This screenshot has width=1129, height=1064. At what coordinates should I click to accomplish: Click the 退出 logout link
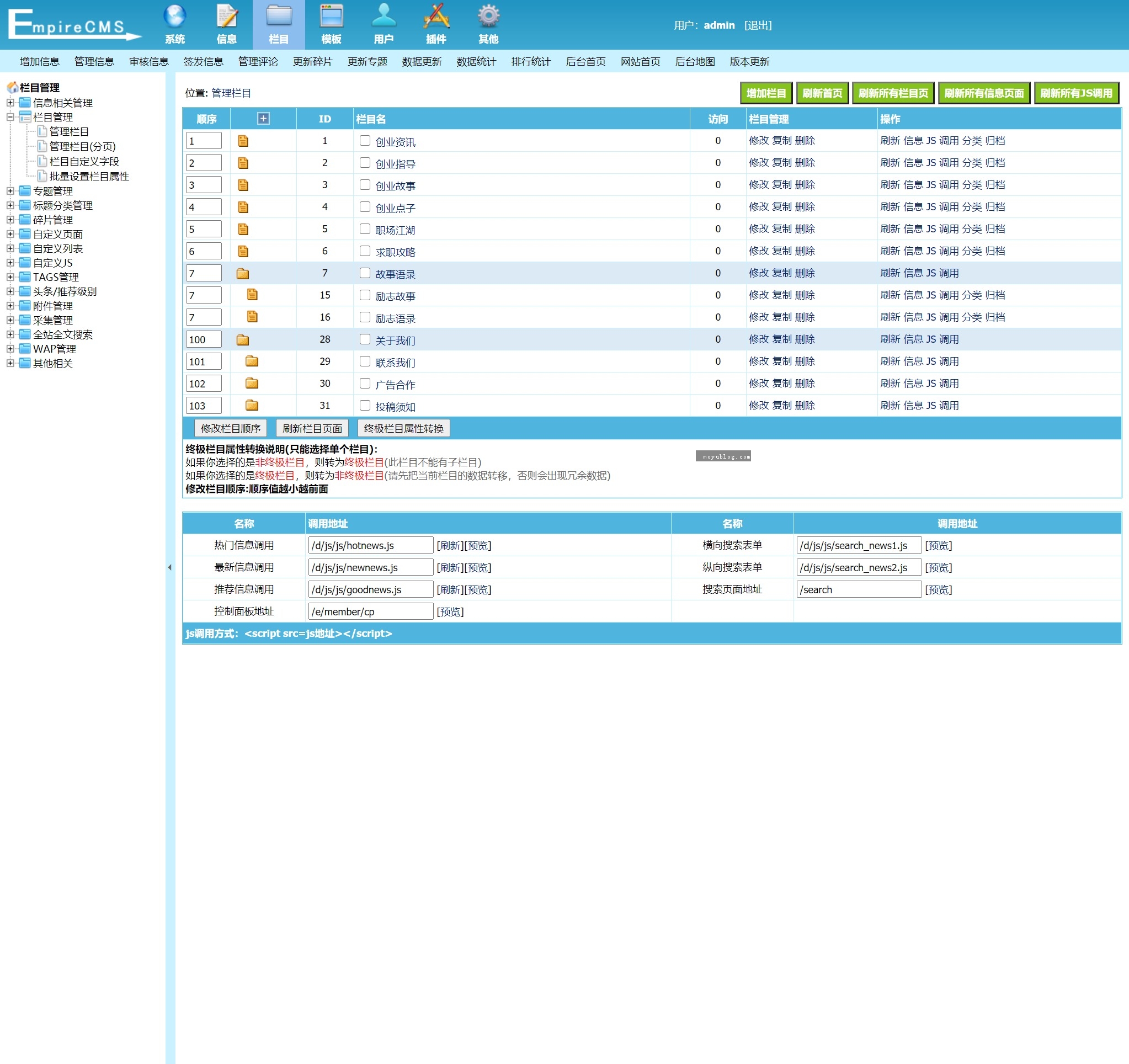coord(758,25)
